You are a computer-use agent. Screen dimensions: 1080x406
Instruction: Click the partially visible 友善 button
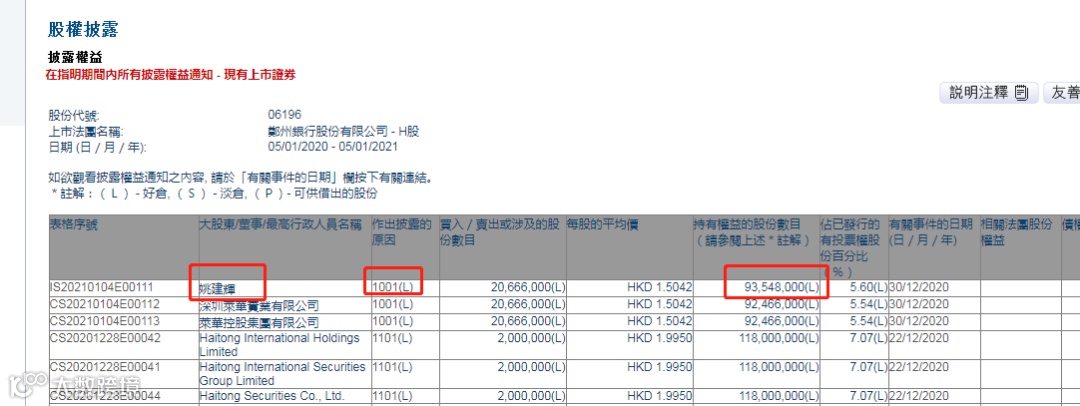click(1062, 93)
